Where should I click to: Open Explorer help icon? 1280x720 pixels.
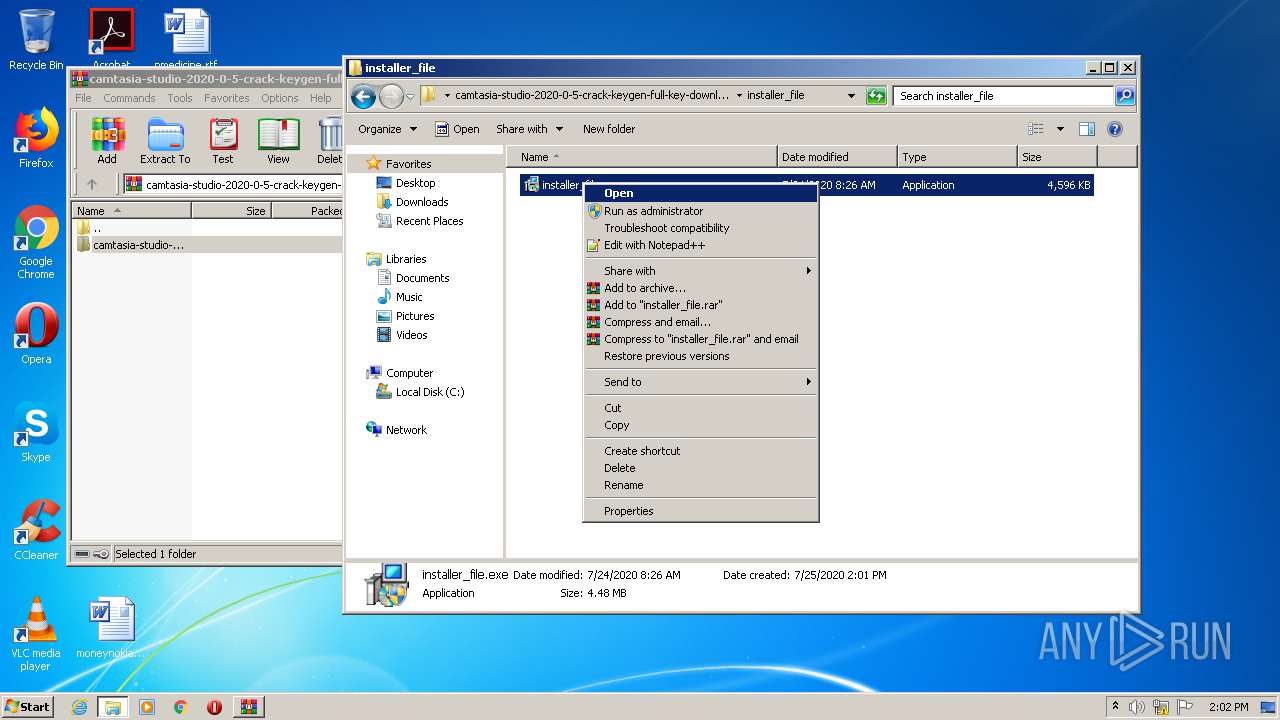[x=1115, y=129]
